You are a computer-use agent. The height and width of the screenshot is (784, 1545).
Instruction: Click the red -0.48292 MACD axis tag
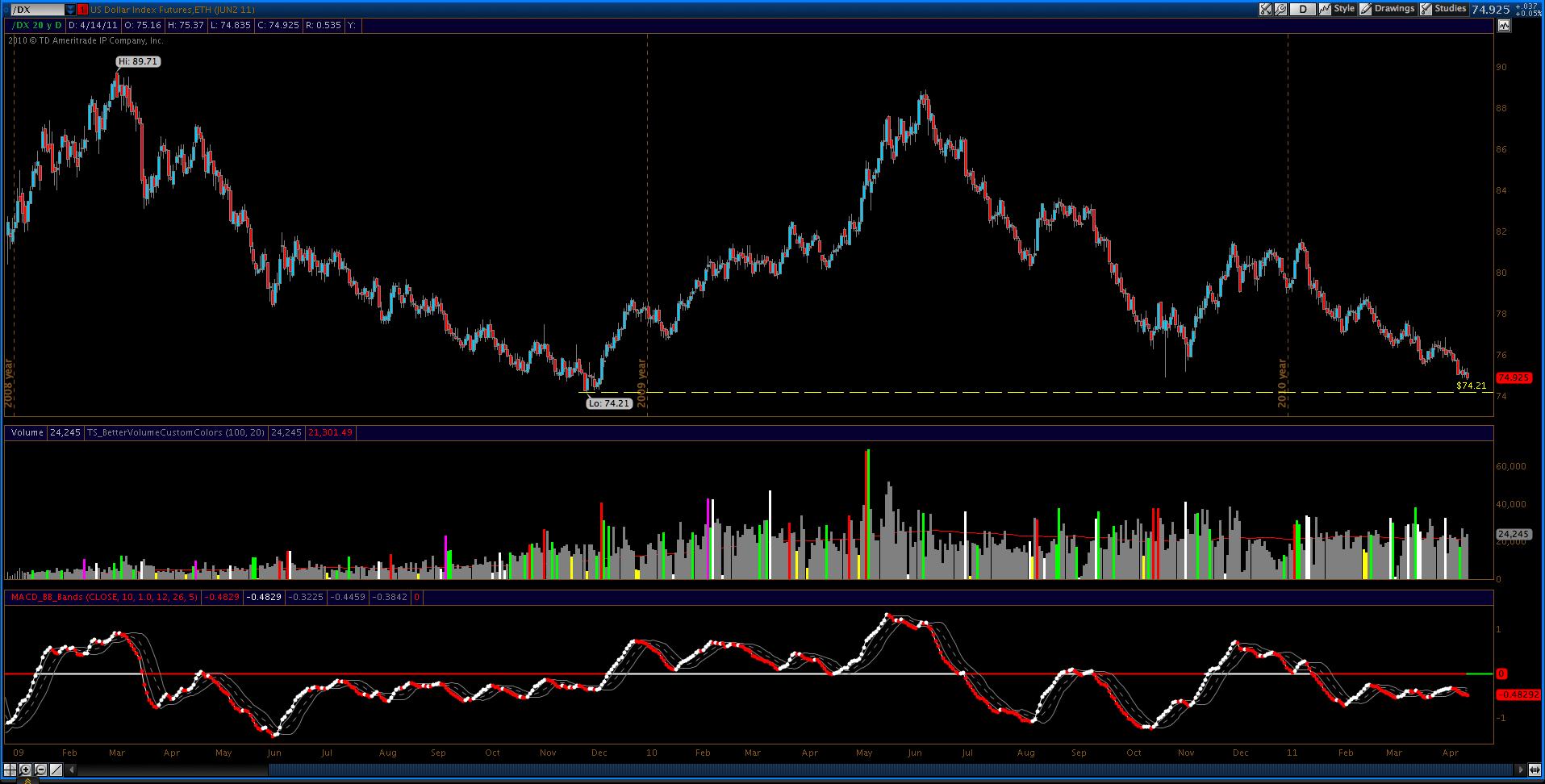pos(1518,694)
